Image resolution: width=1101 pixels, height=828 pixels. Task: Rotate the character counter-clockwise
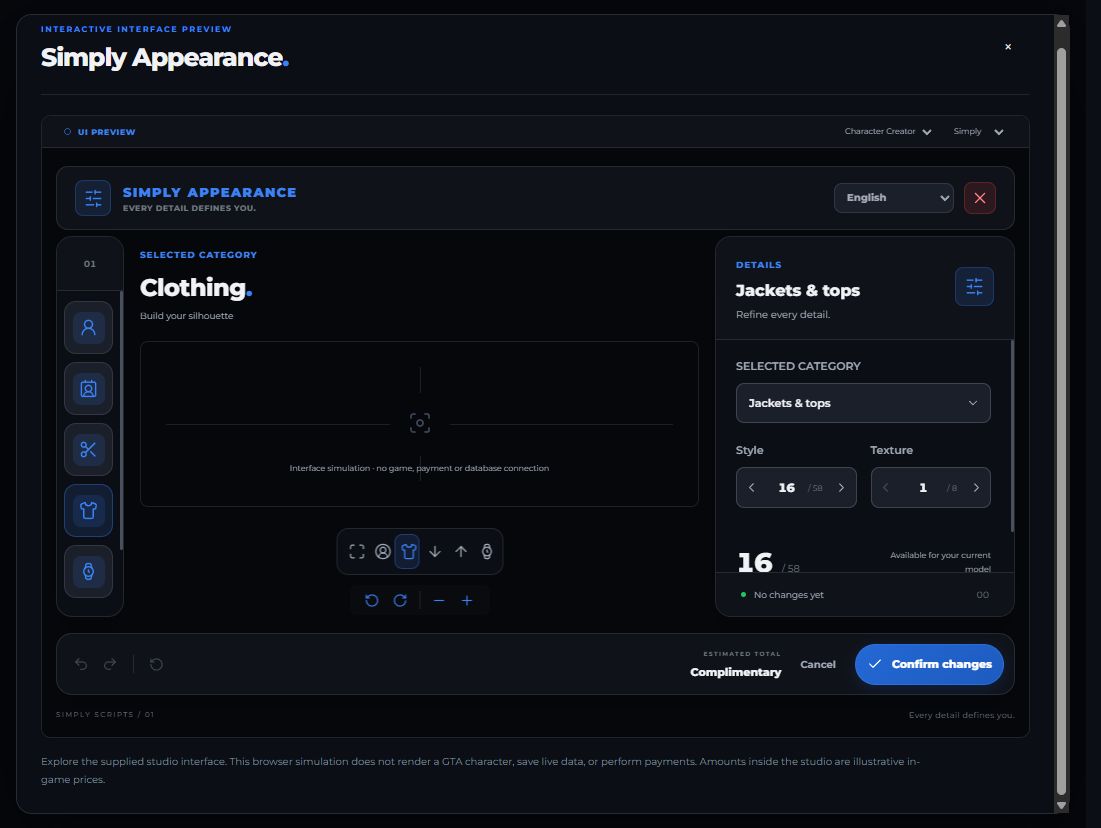[x=371, y=600]
